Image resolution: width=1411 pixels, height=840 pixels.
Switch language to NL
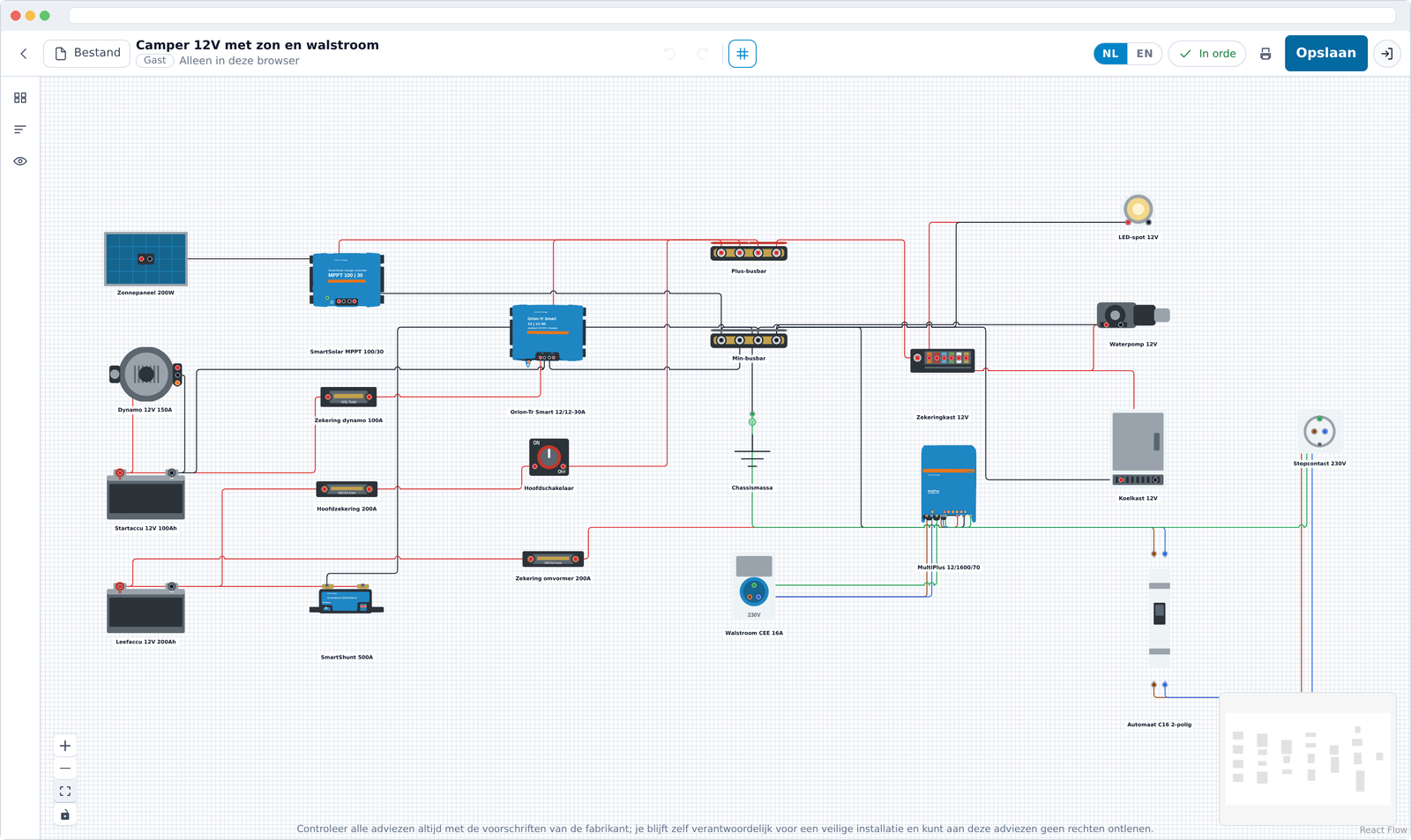pos(1110,54)
